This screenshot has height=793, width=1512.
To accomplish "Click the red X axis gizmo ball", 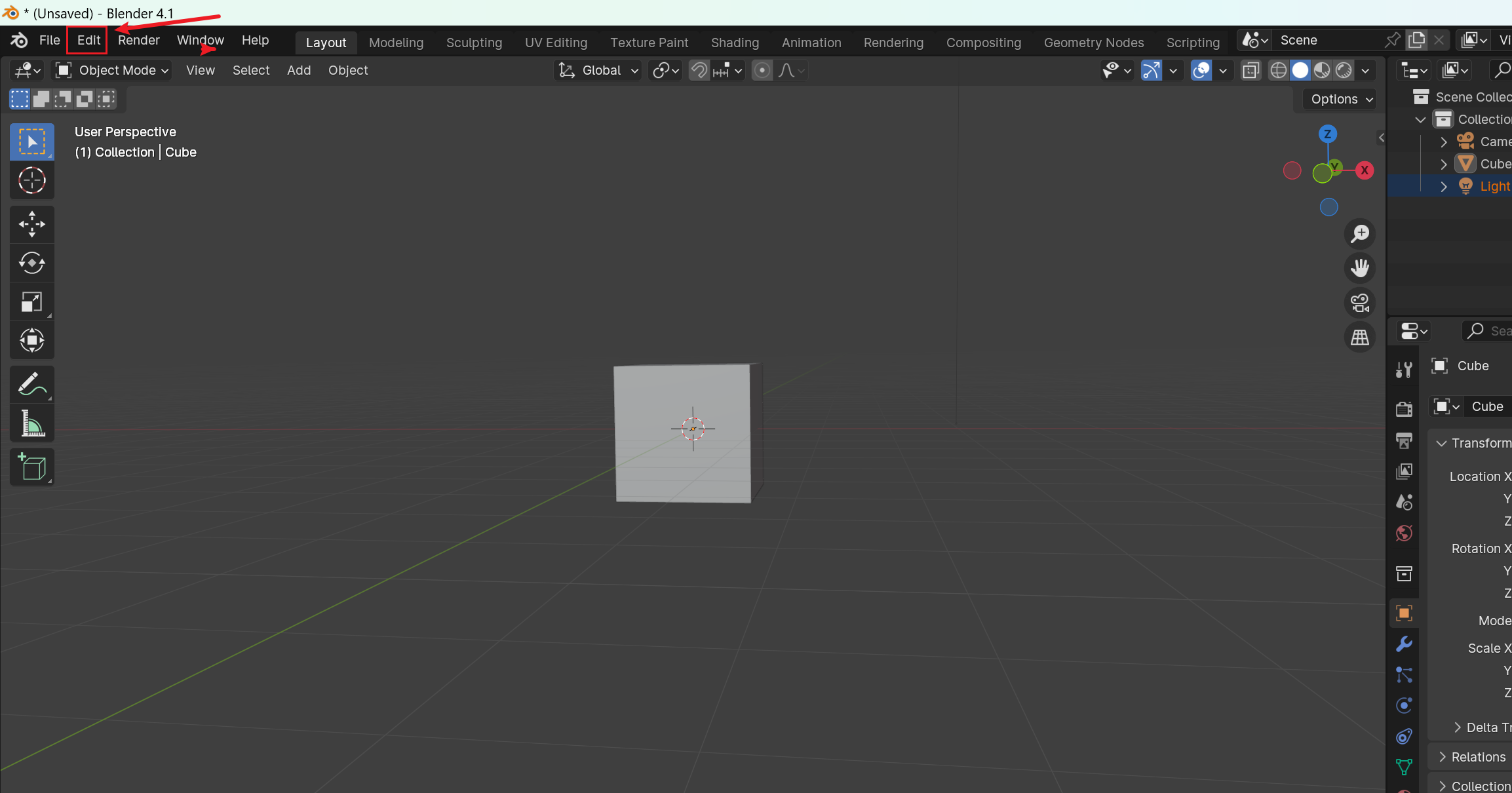I will (x=1365, y=170).
